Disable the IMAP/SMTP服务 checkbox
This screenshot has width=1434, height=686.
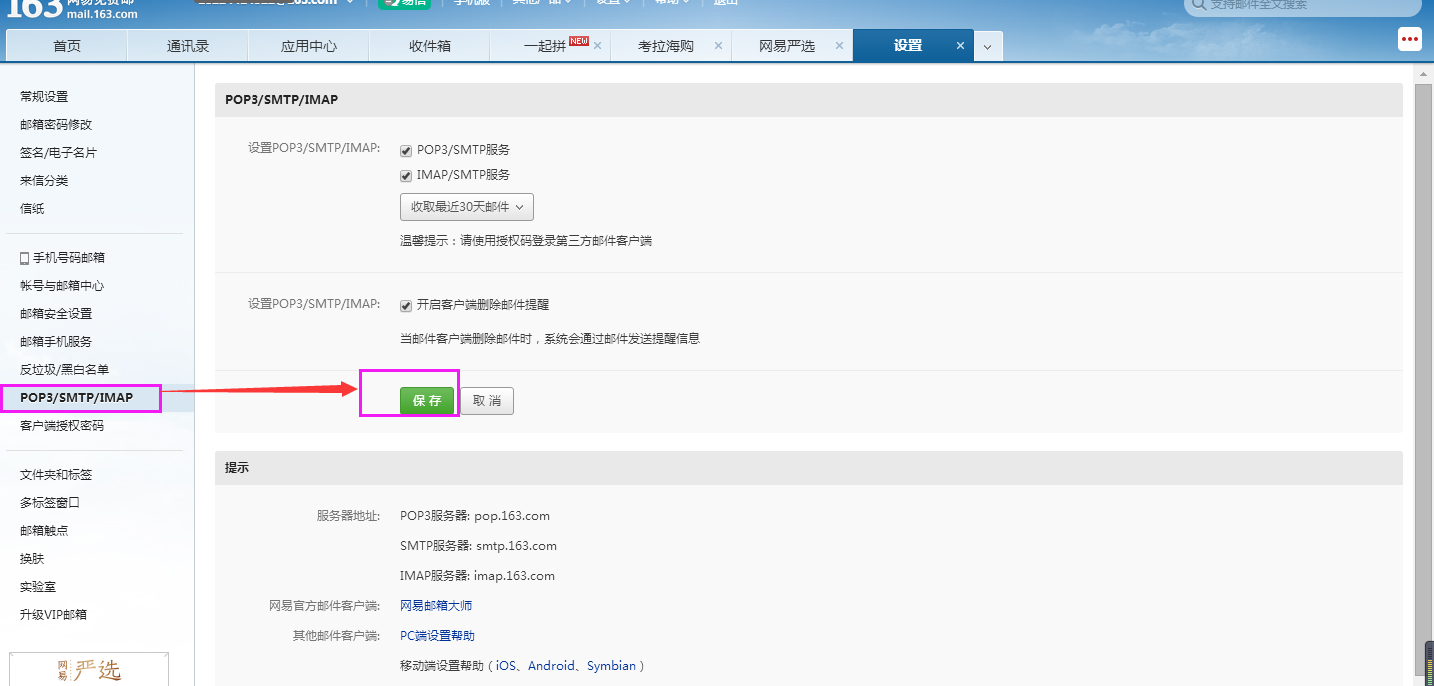click(405, 174)
